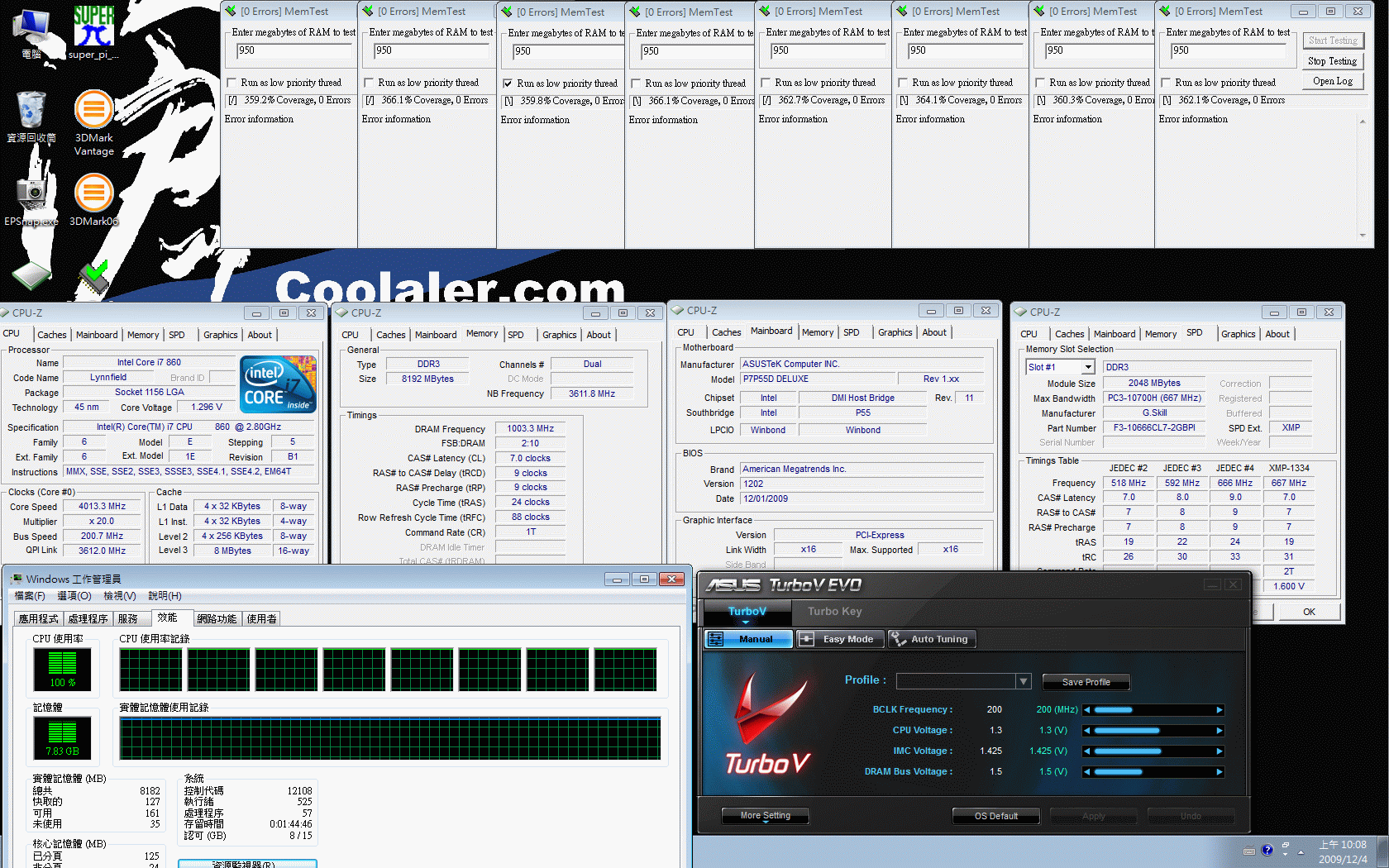Click the Error information scrollbar in rightmost MemTest
Screen dimensions: 1389x868
coord(1363,179)
